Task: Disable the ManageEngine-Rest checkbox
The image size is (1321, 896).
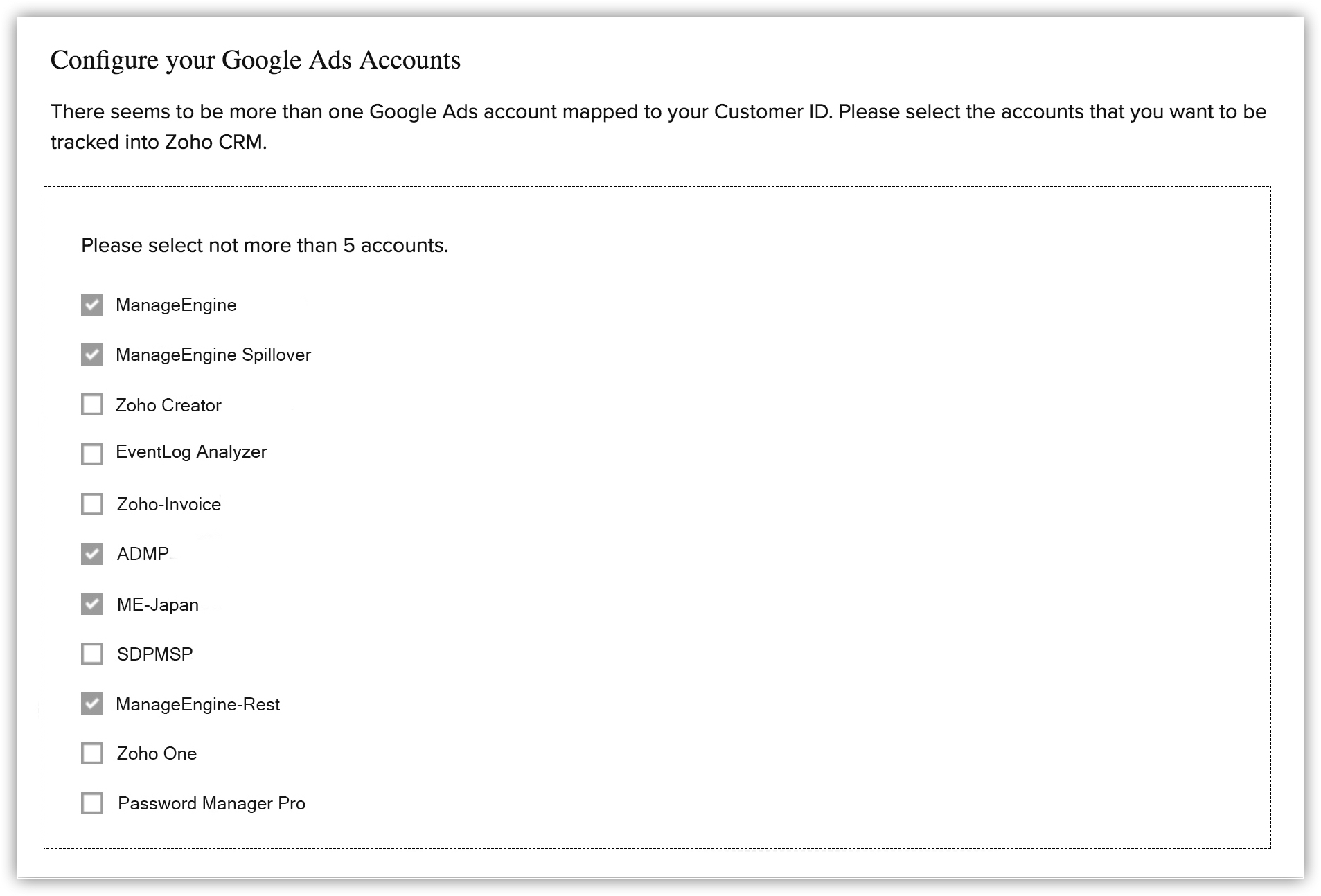Action: tap(92, 704)
